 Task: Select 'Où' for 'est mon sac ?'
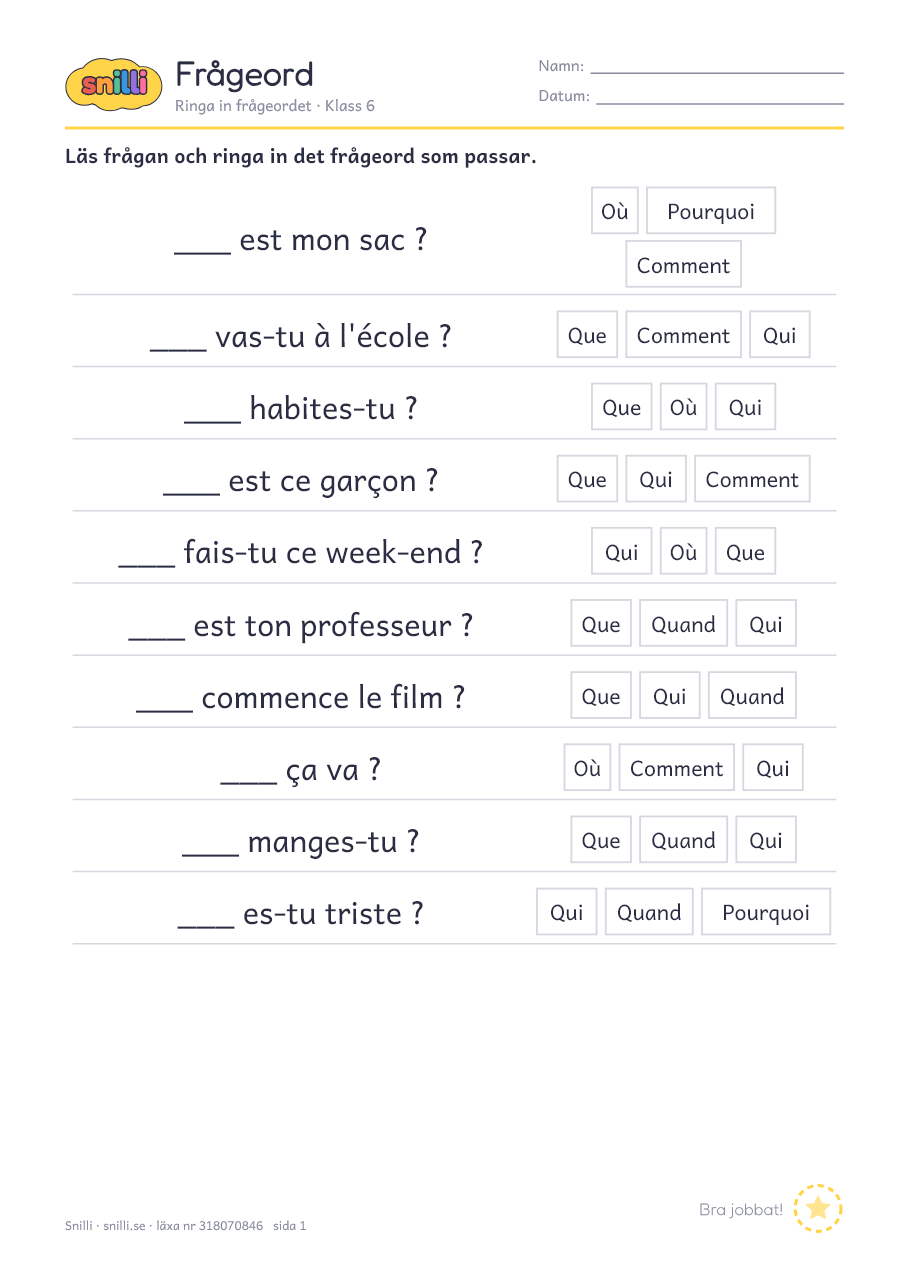pos(615,211)
